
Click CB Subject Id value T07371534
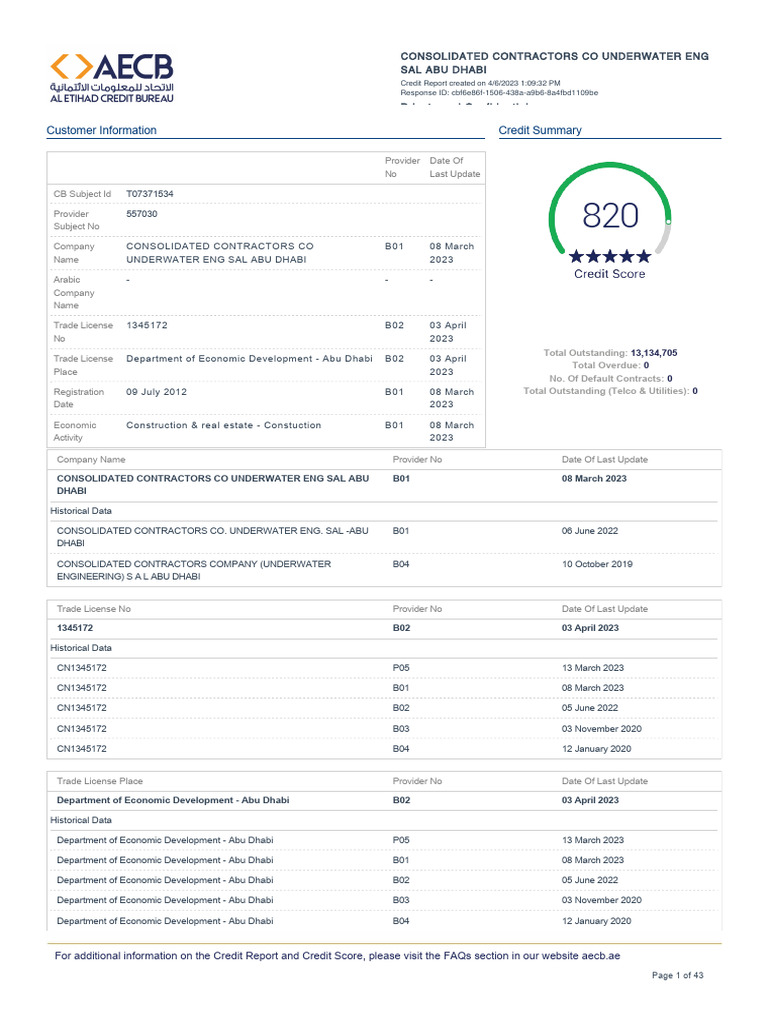150,194
